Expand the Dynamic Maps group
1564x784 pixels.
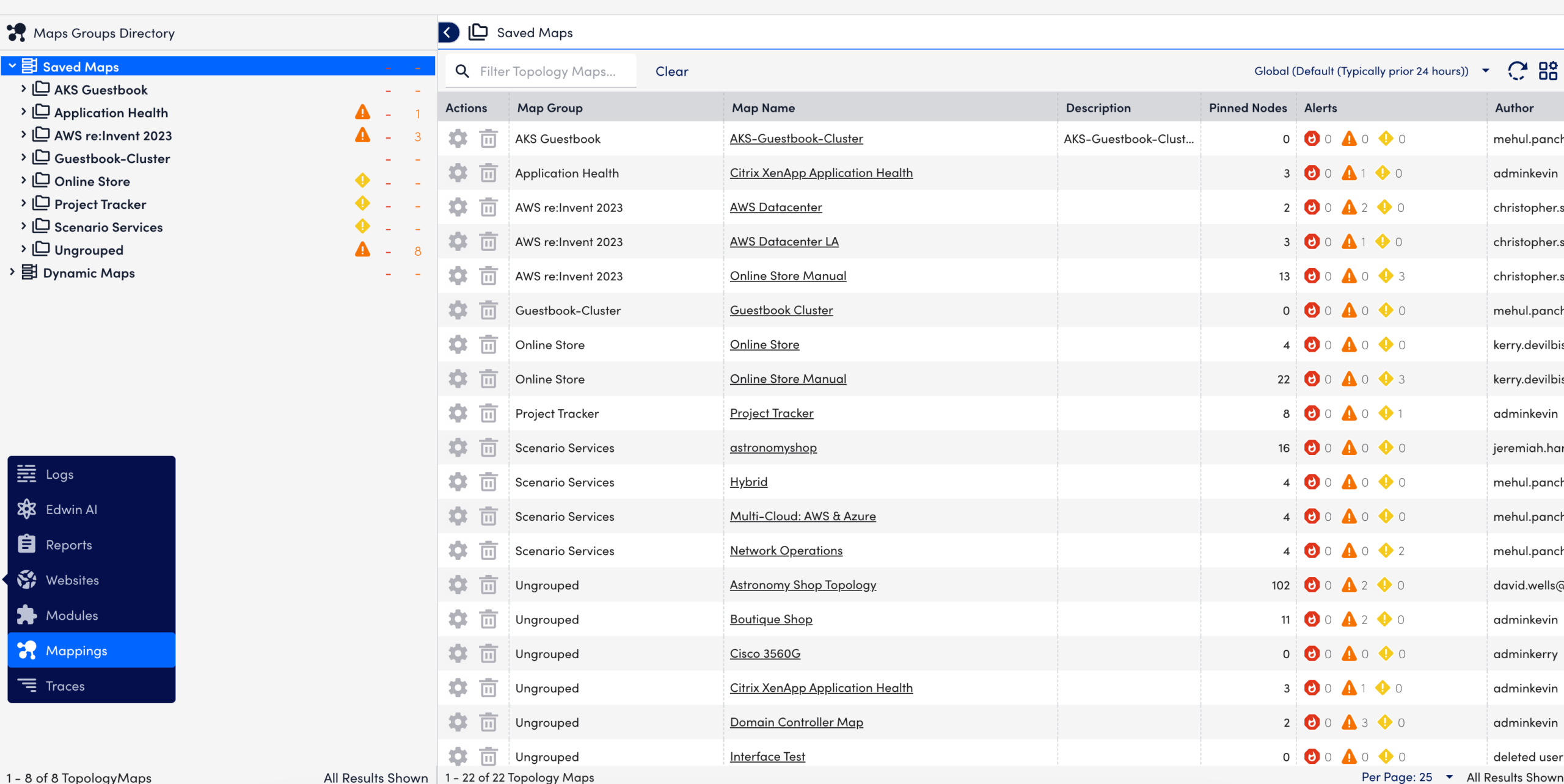pyautogui.click(x=12, y=272)
